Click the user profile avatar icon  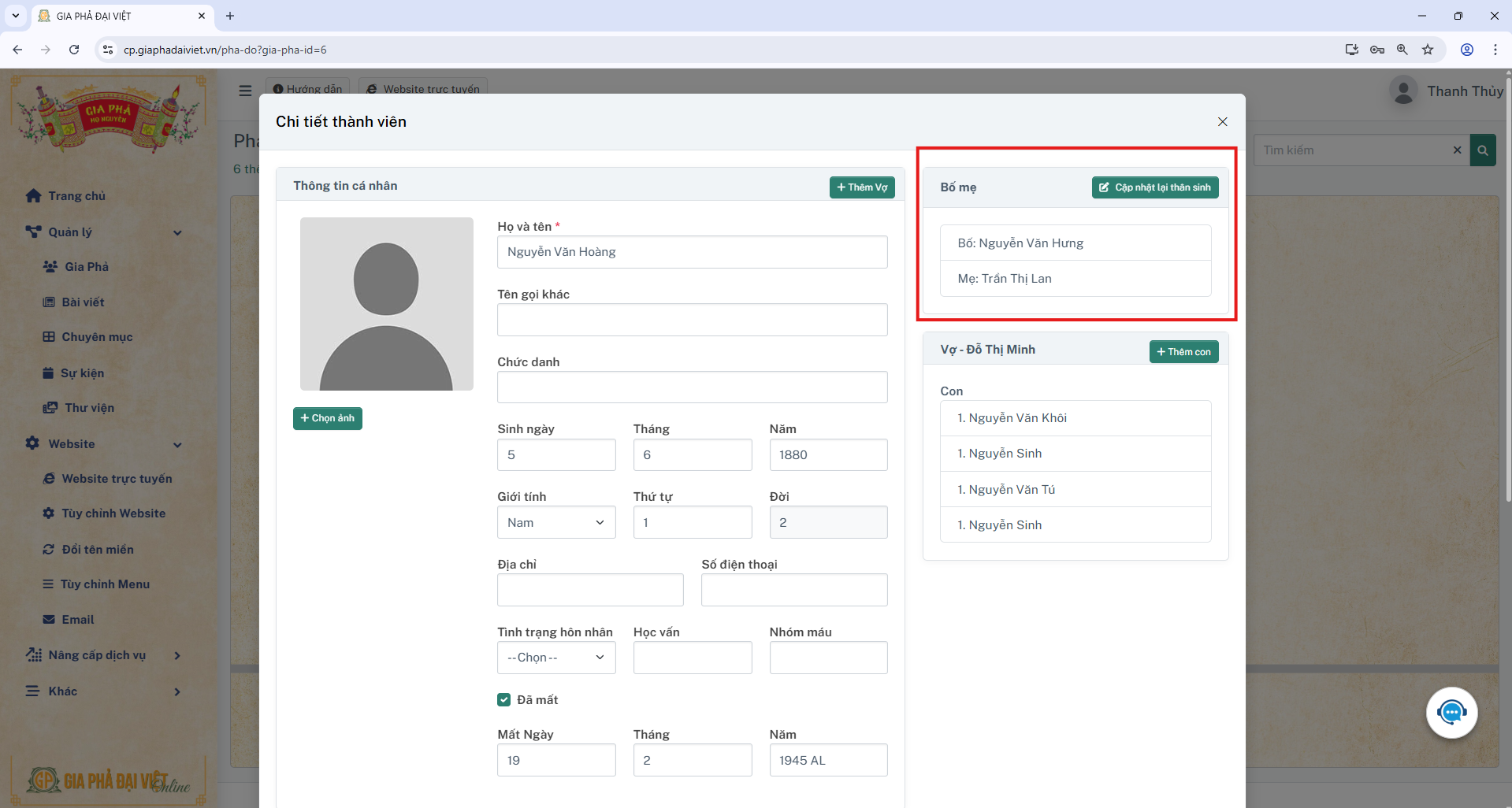pyautogui.click(x=1402, y=91)
